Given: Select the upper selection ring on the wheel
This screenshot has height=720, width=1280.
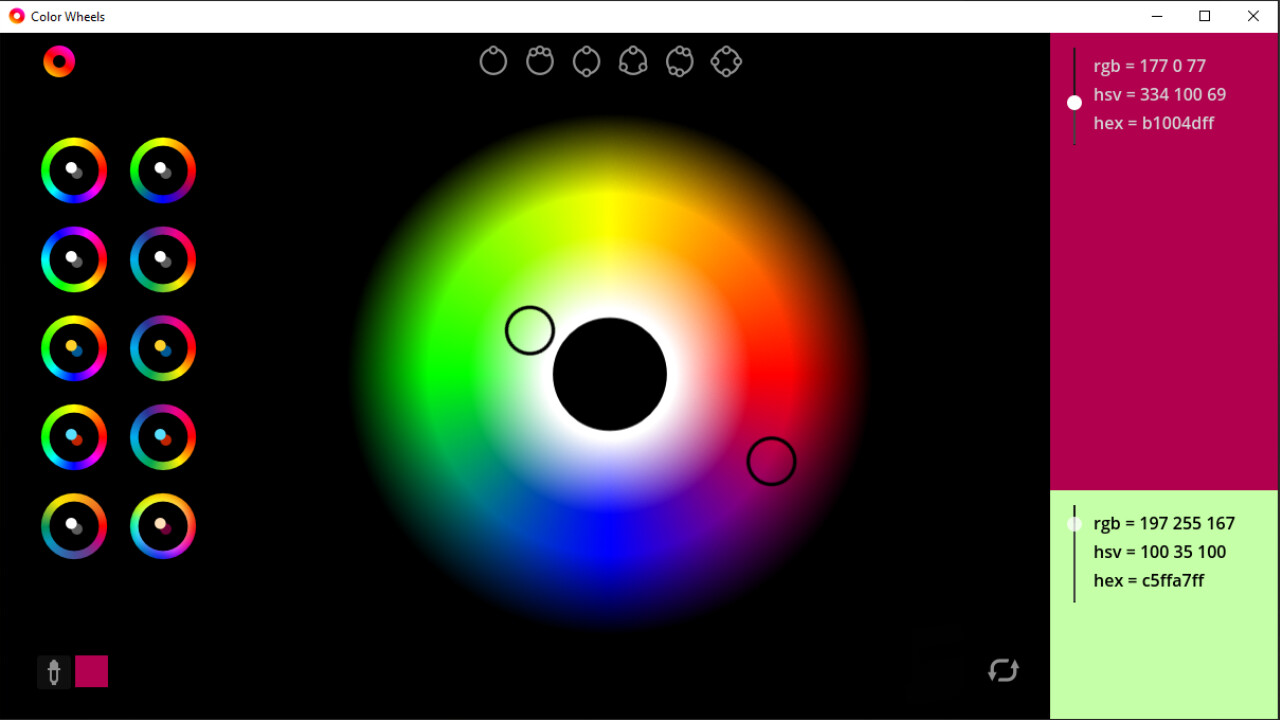Looking at the screenshot, I should [x=529, y=330].
